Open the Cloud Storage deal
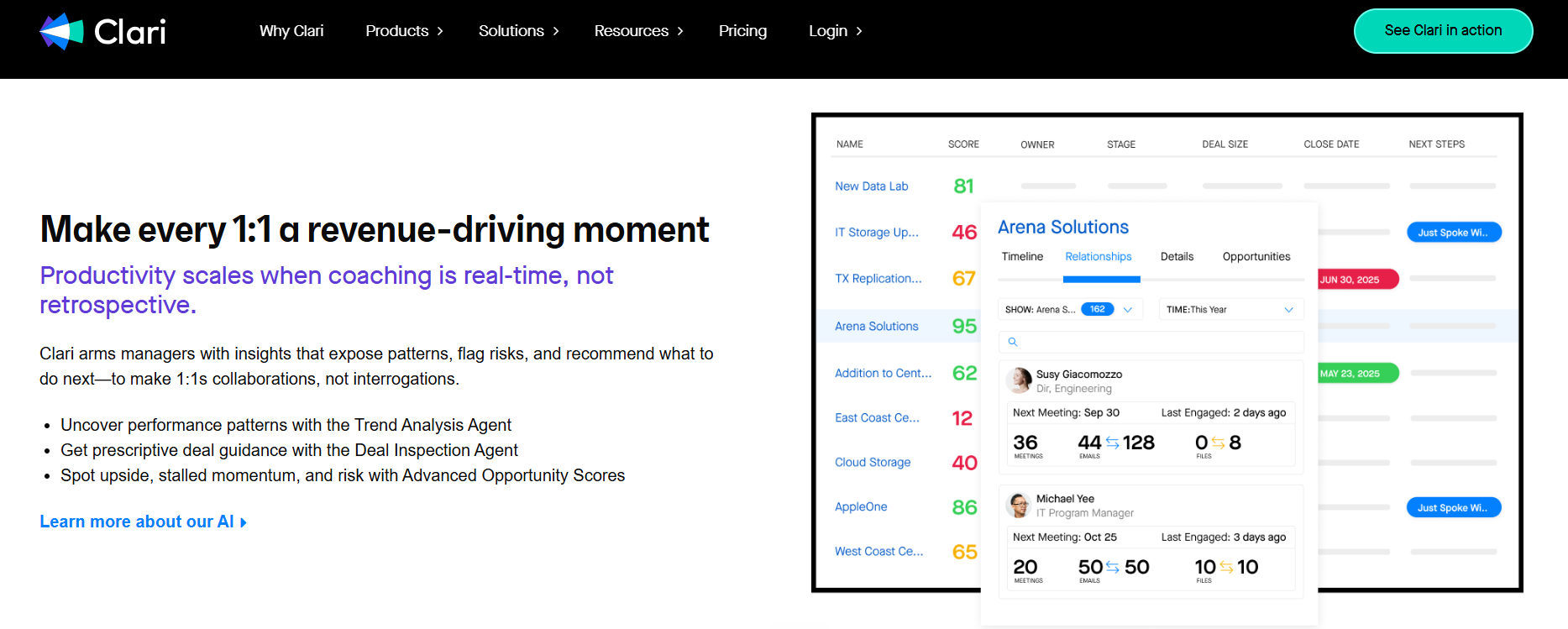The width and height of the screenshot is (1568, 629). point(873,462)
